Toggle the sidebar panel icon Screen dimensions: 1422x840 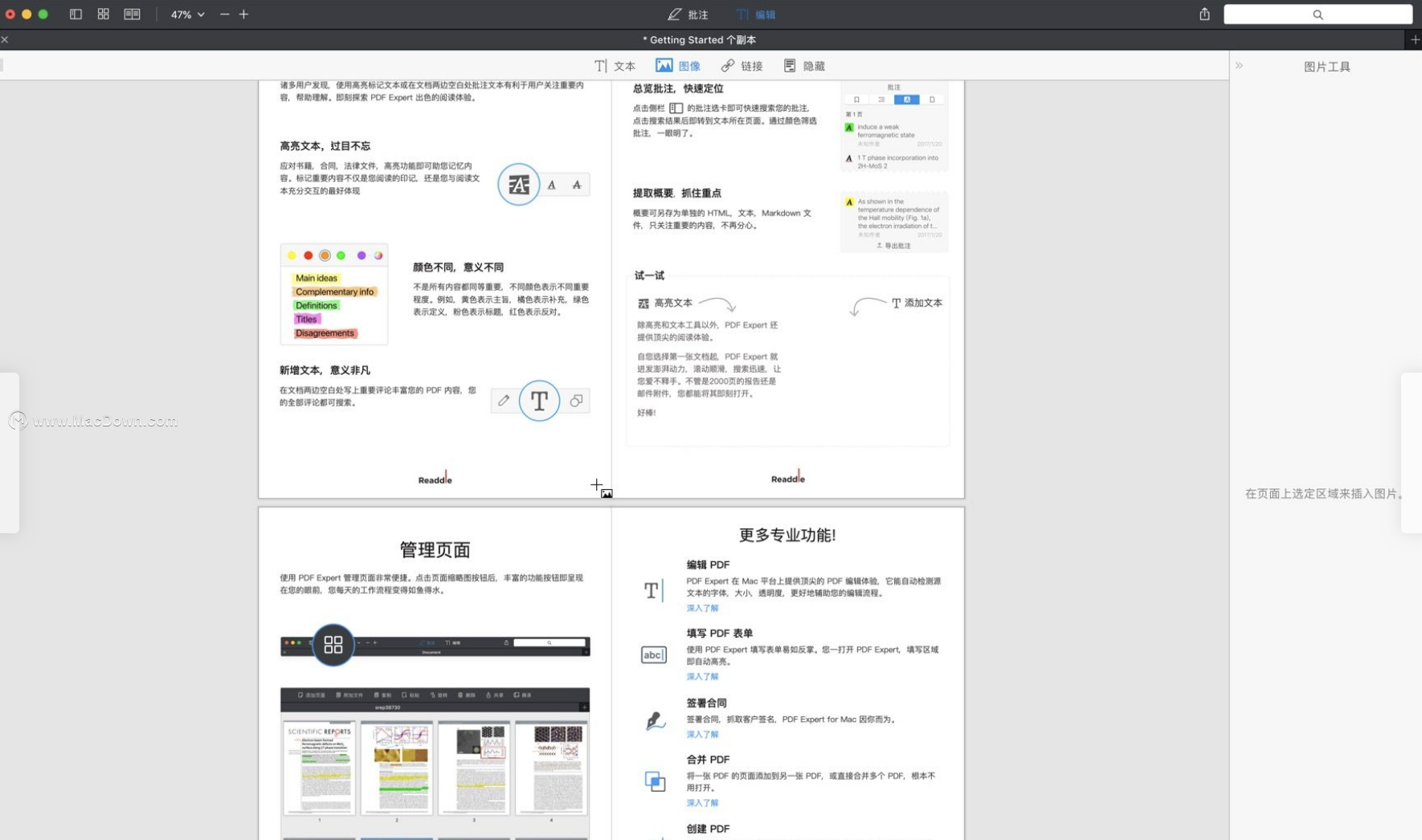[76, 14]
